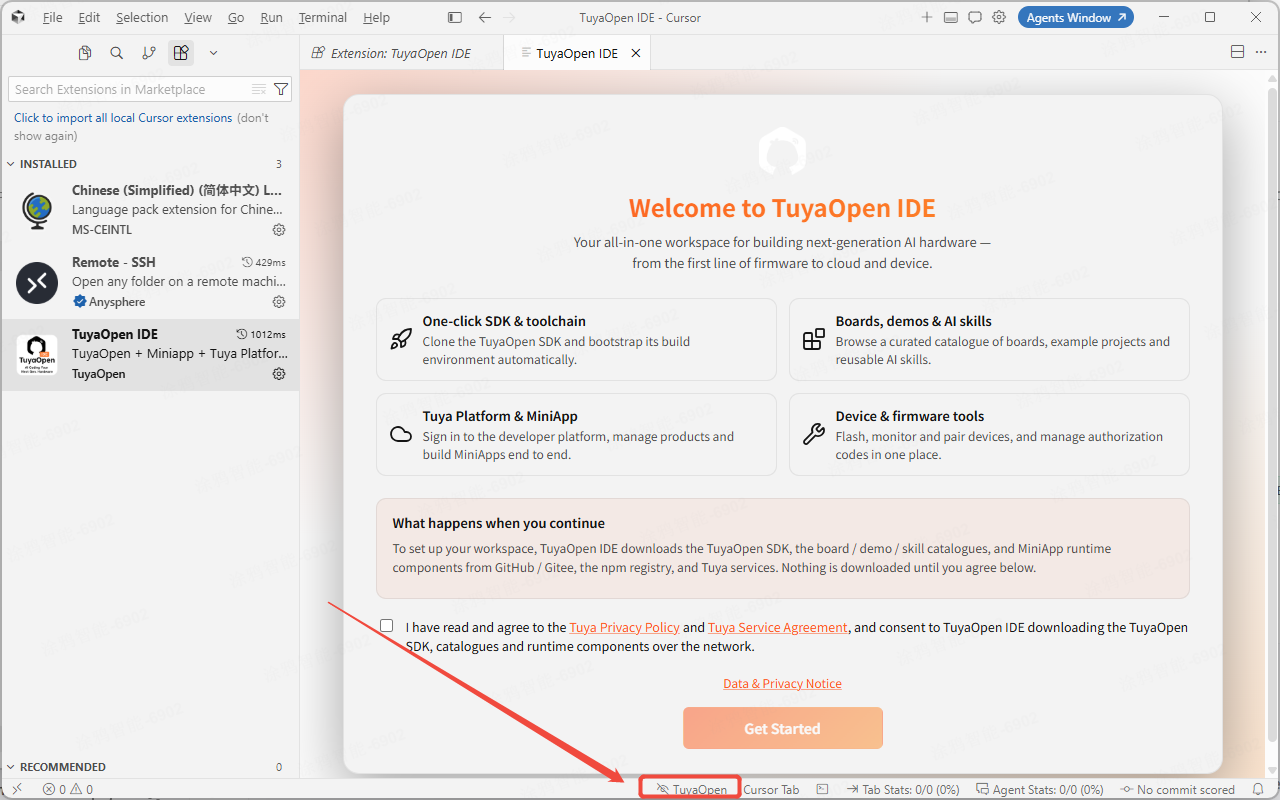The image size is (1280, 800).
Task: Toggle the primary sidebar icon in title bar
Action: [x=455, y=18]
